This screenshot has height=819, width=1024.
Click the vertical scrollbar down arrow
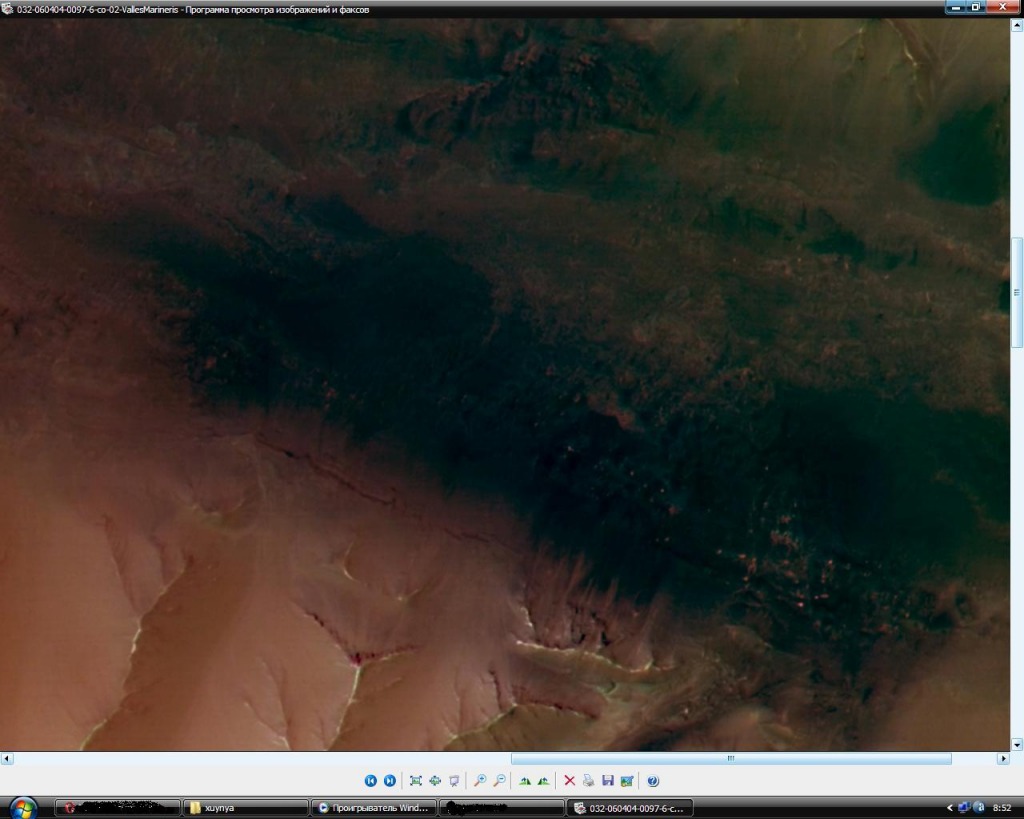coord(1017,744)
